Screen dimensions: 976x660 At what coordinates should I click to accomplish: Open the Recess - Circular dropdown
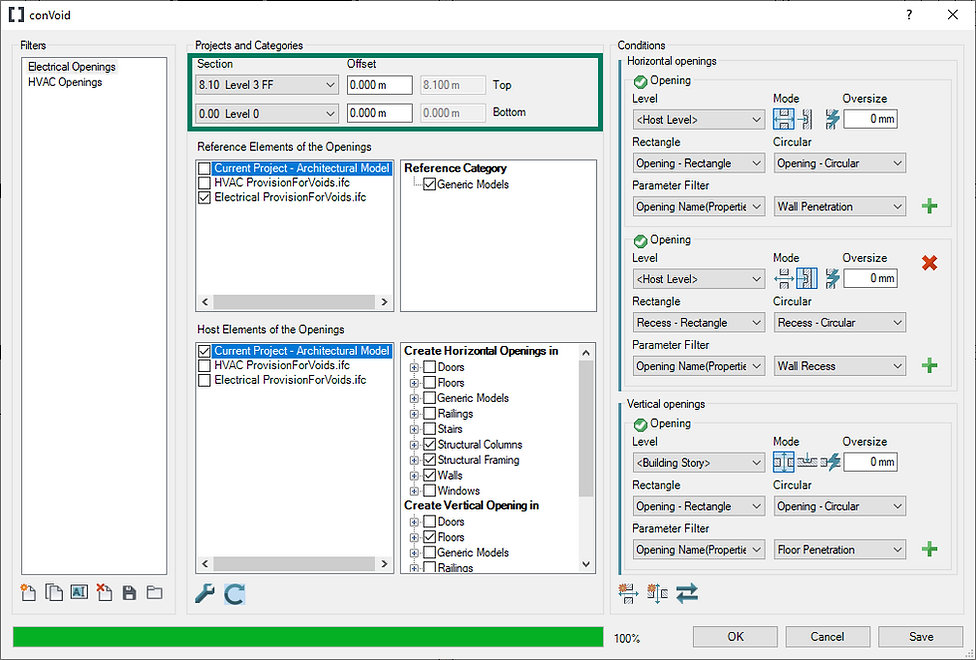[x=839, y=323]
